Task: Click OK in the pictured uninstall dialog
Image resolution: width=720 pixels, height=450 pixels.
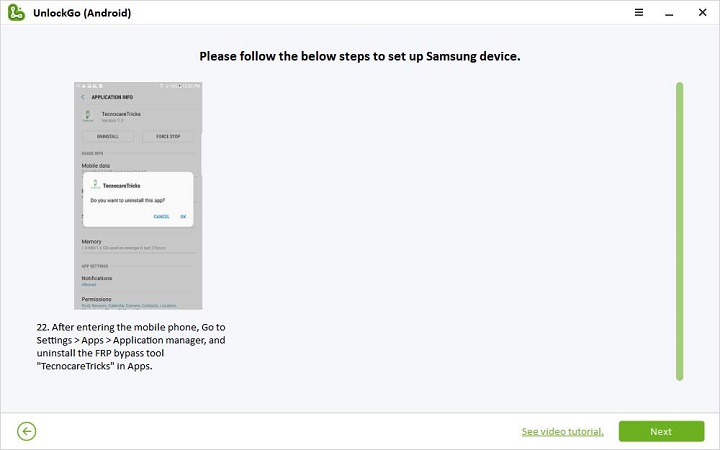Action: pos(183,217)
